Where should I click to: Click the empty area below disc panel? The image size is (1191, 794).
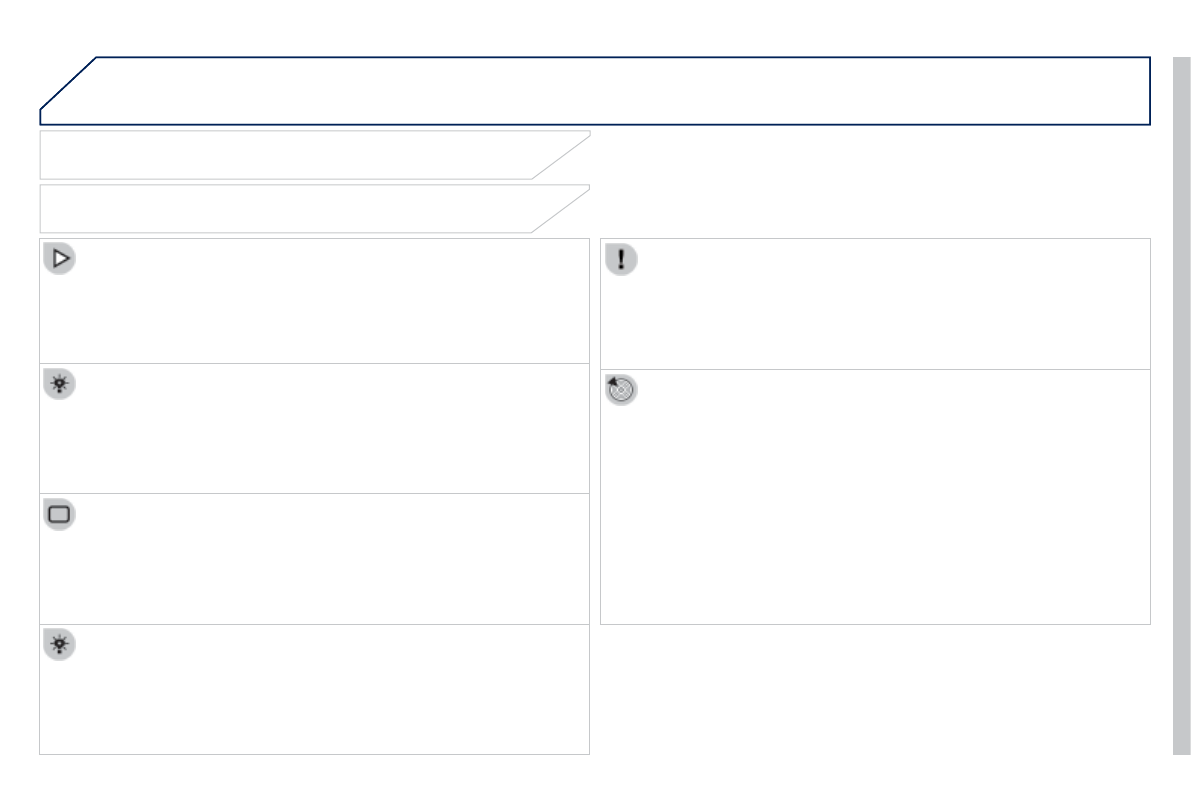pyautogui.click(x=875, y=690)
